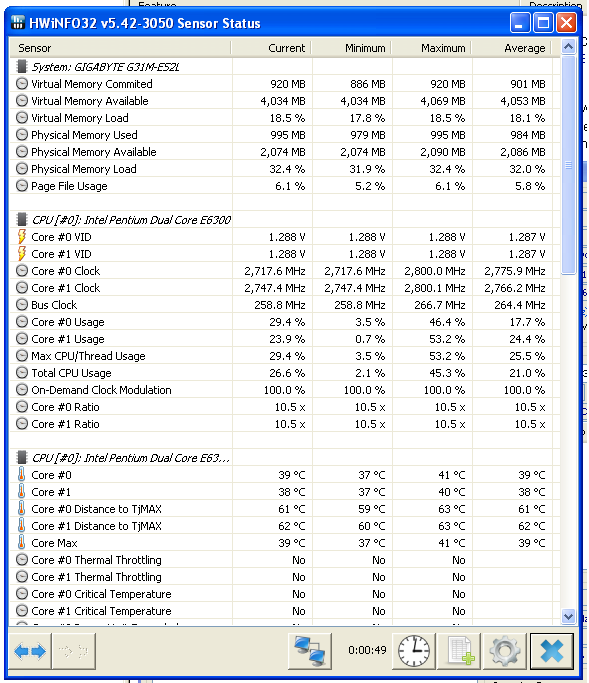Start logging with the sheet-plus icon
Image resolution: width=589 pixels, height=683 pixels.
tap(460, 651)
